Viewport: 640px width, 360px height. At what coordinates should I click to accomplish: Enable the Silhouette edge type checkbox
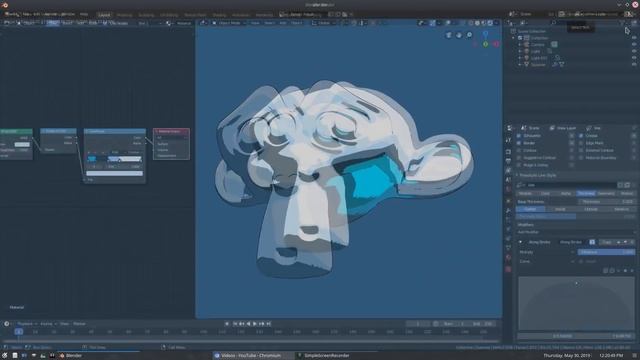[519, 136]
